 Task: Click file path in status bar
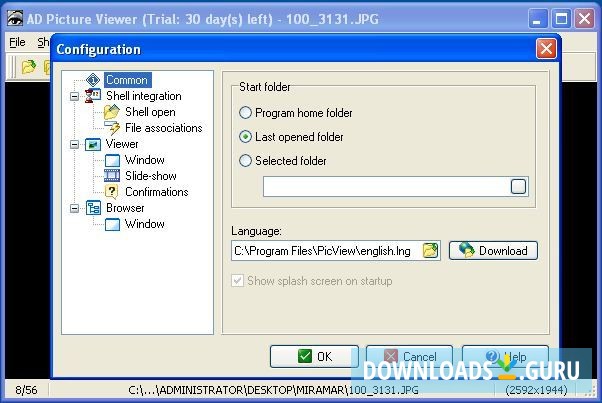tap(273, 390)
